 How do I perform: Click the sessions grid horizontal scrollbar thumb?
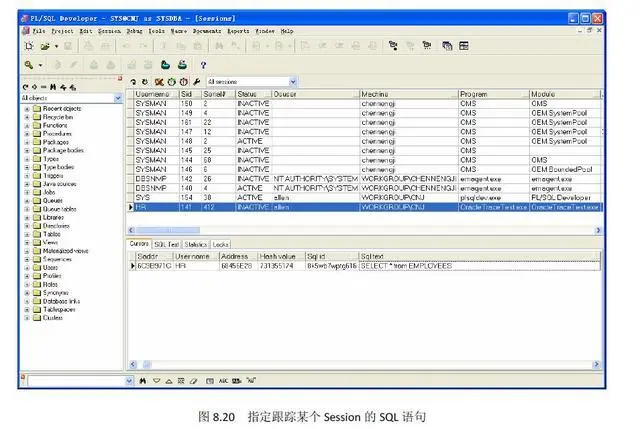[168, 231]
